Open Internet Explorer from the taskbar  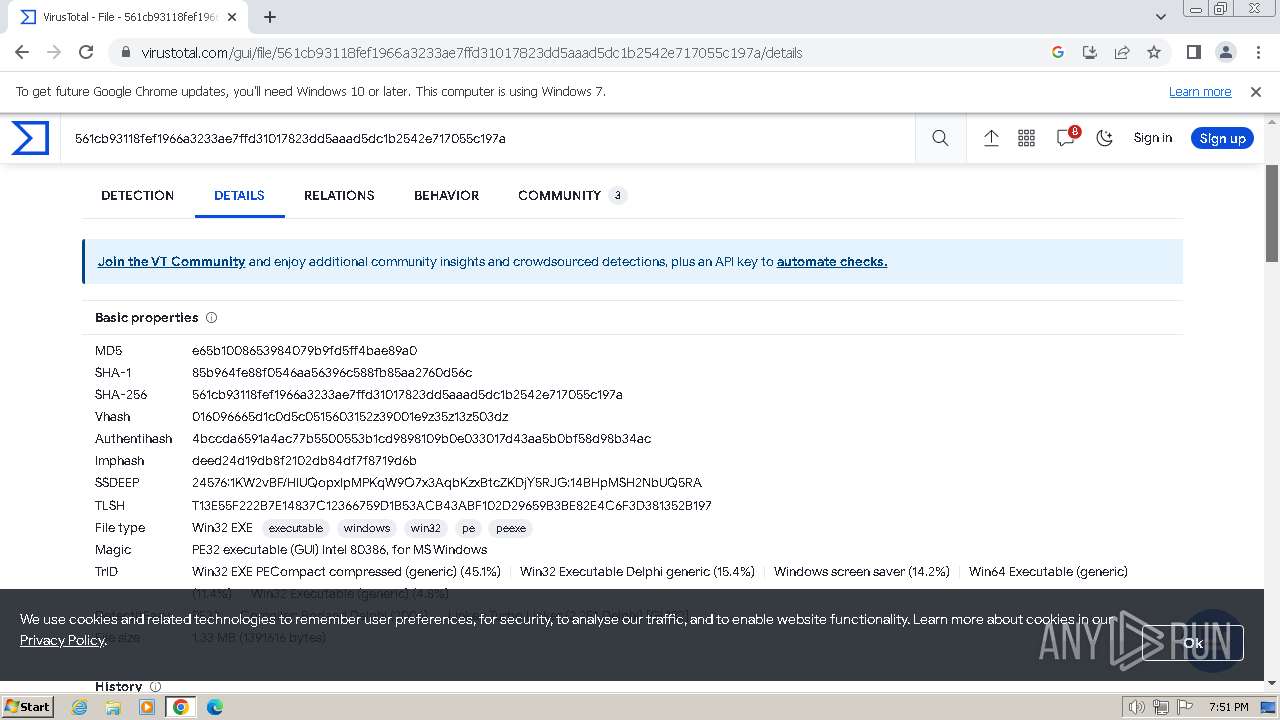pos(80,707)
